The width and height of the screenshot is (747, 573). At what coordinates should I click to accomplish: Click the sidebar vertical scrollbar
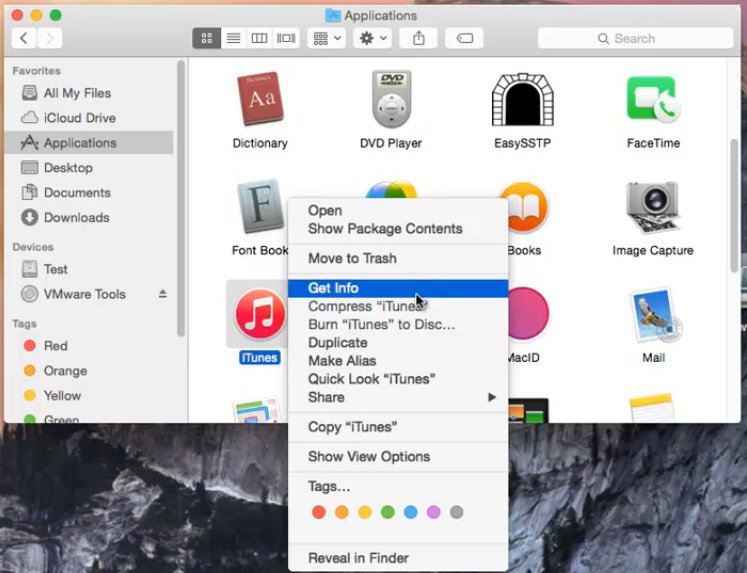click(181, 199)
